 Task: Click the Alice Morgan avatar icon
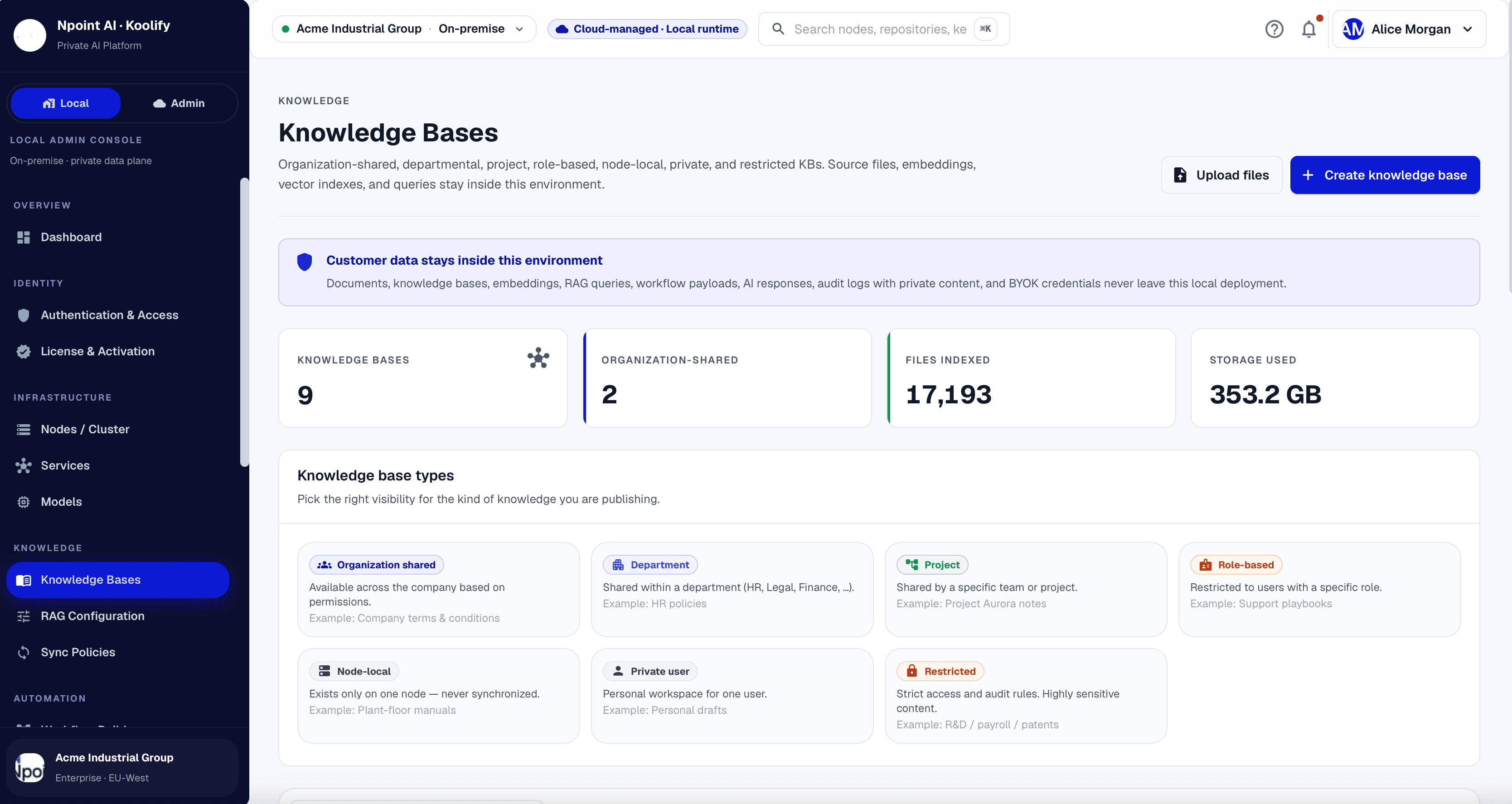click(1353, 29)
